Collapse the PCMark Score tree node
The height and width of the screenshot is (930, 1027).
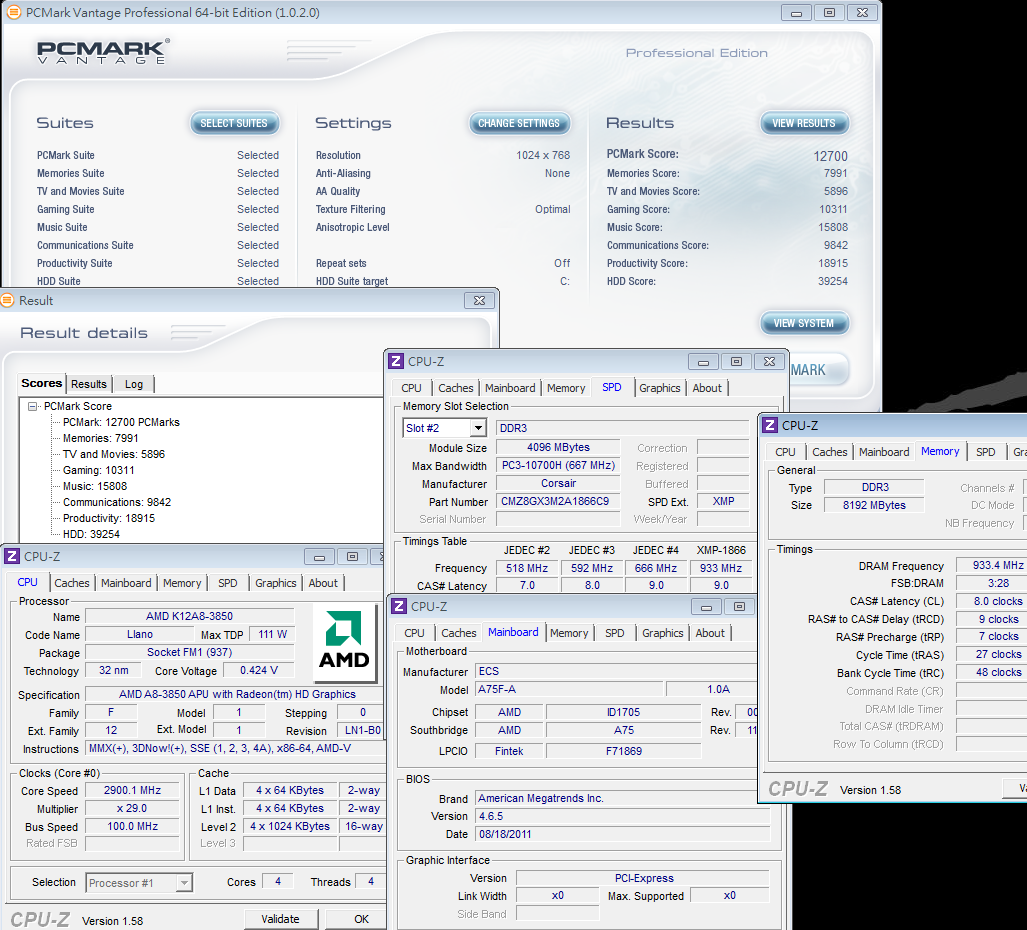click(32, 407)
